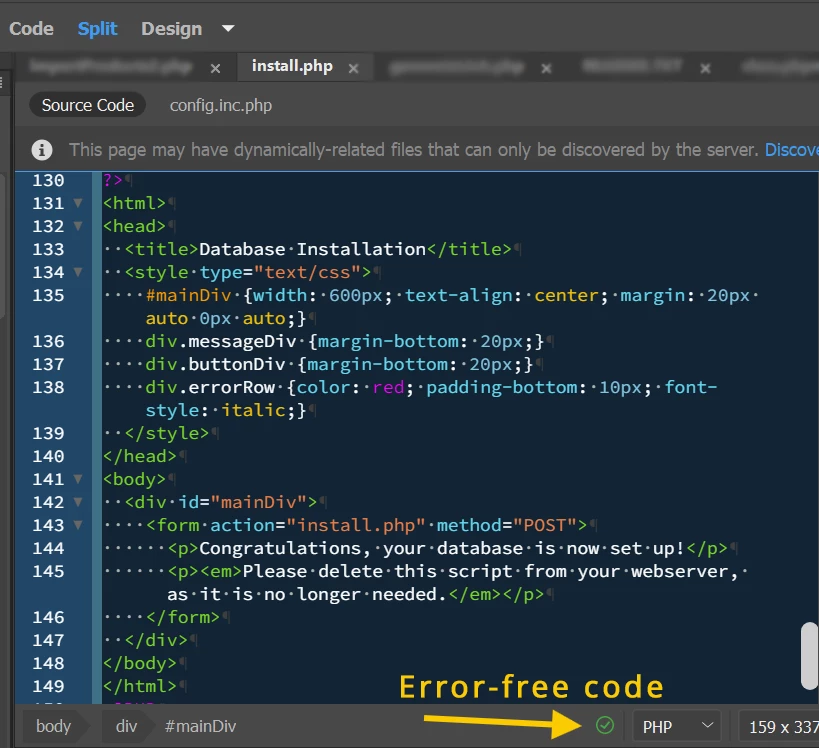
Task: Click the info icon beside dynamic files notice
Action: point(42,150)
